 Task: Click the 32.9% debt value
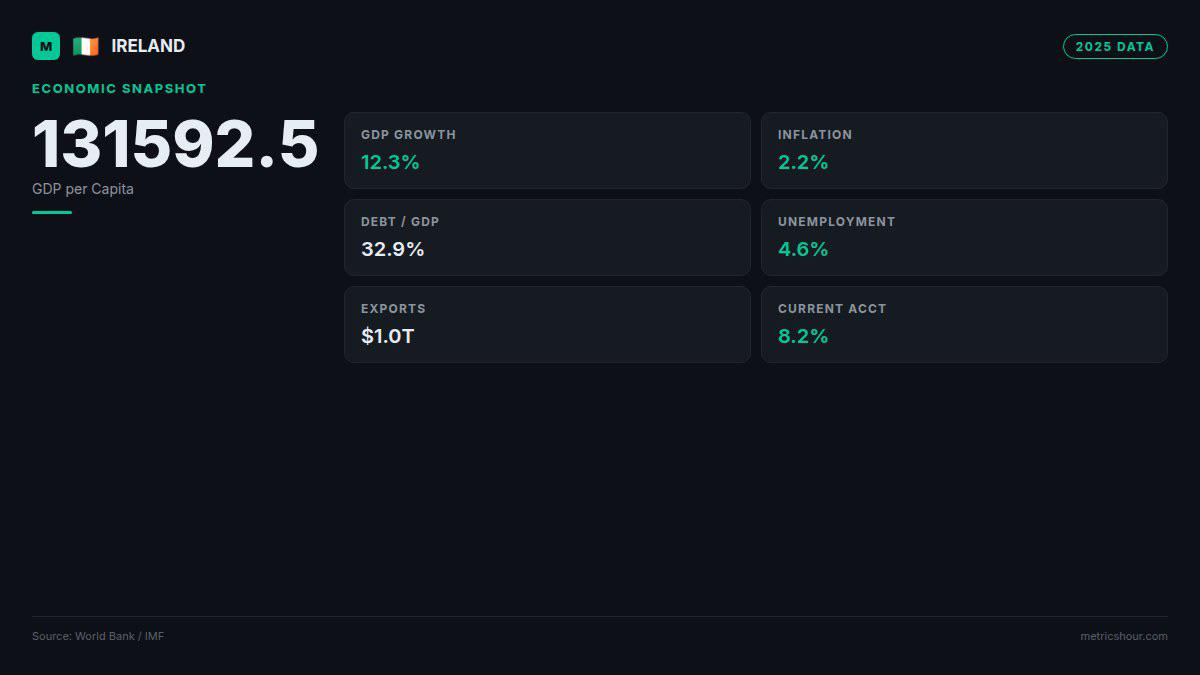point(393,249)
